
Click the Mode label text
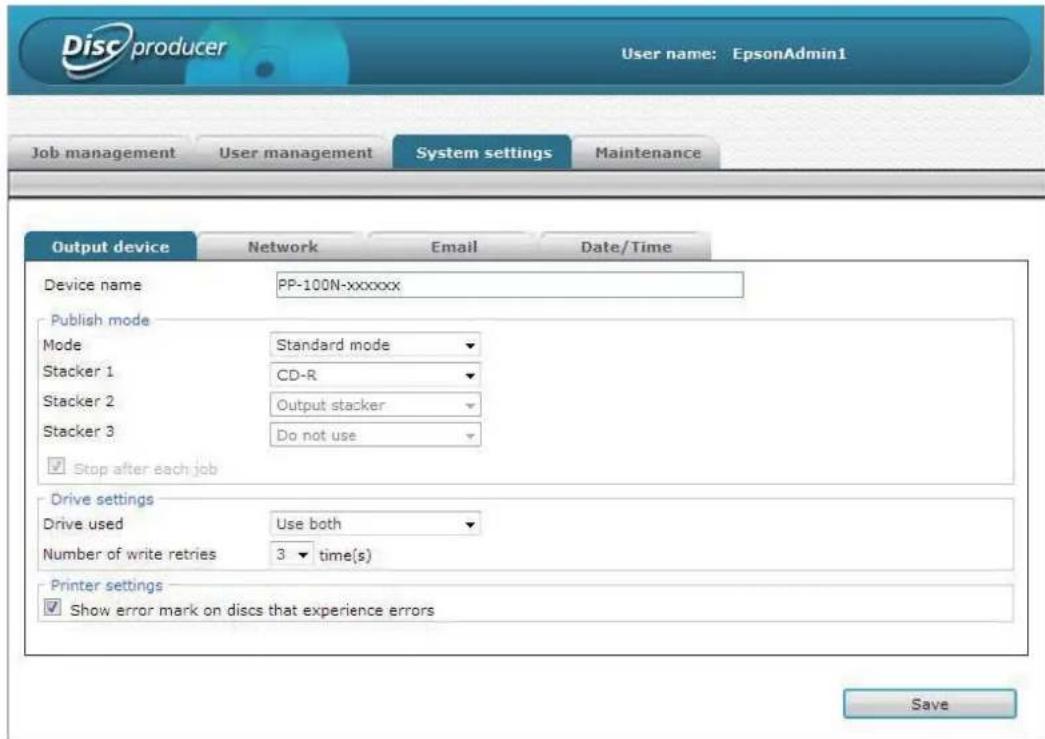pos(62,345)
